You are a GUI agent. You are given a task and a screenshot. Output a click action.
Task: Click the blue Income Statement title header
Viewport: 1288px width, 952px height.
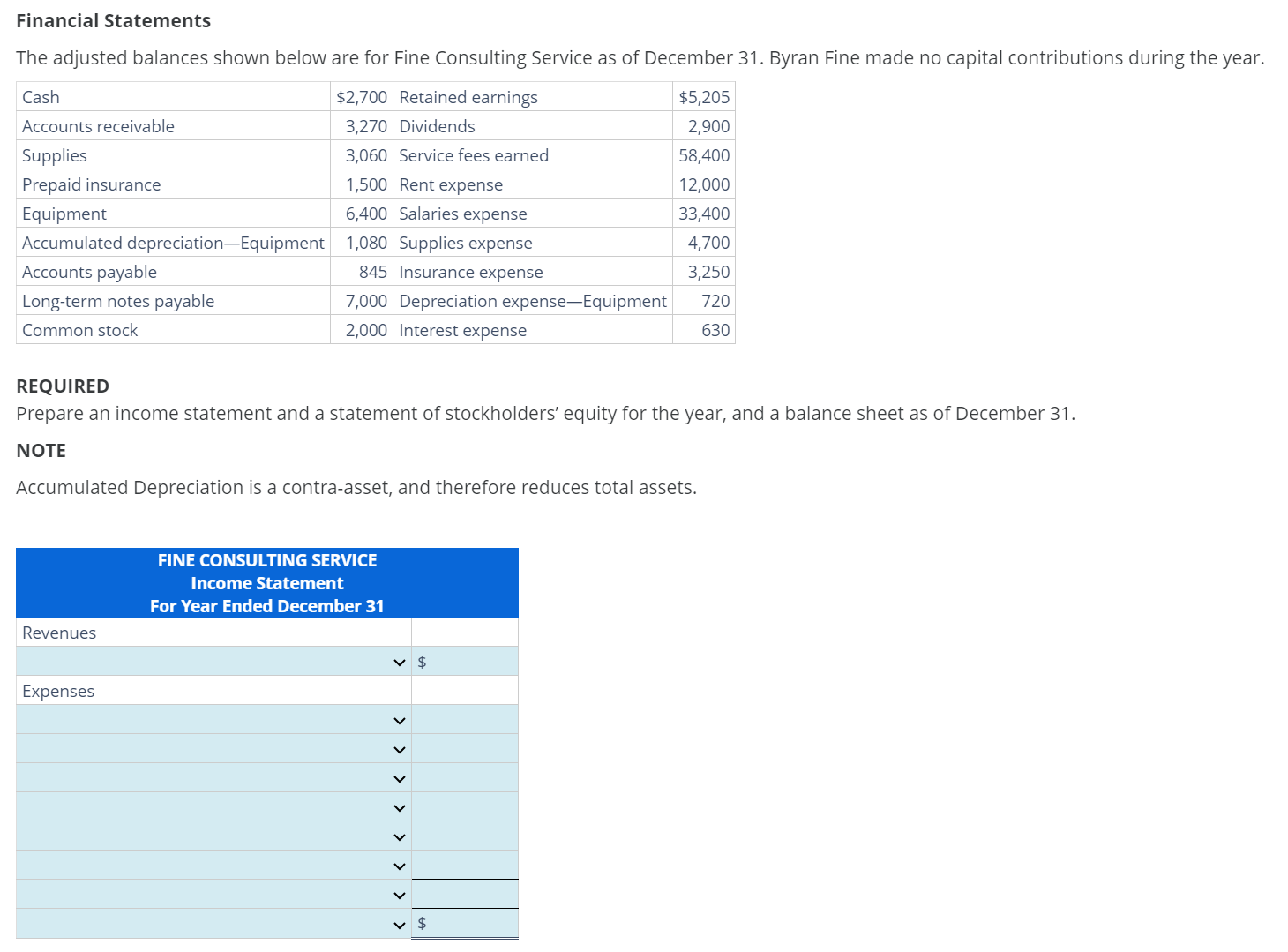point(266,582)
